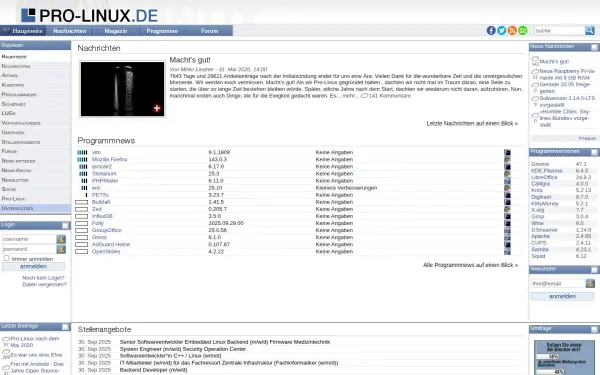The height and width of the screenshot is (375, 600).
Task: Collapse the Neue Nachrichten panel
Action: point(594,47)
